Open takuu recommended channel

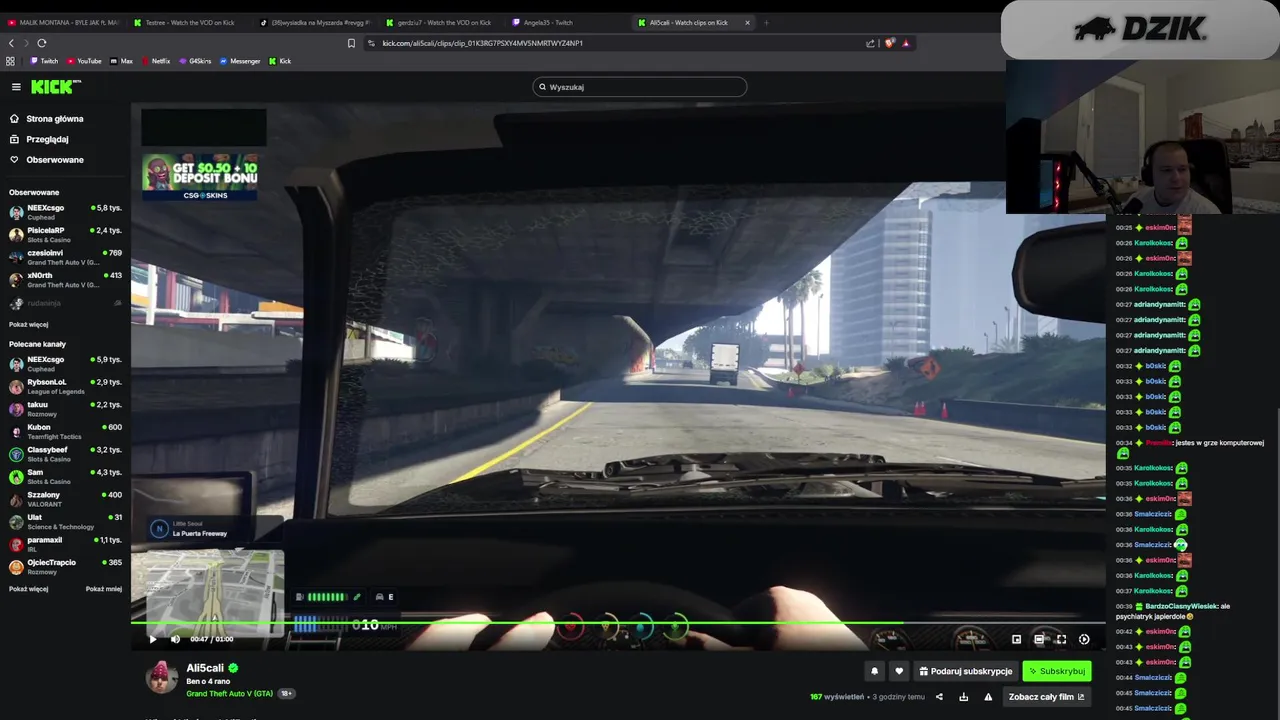(65, 409)
